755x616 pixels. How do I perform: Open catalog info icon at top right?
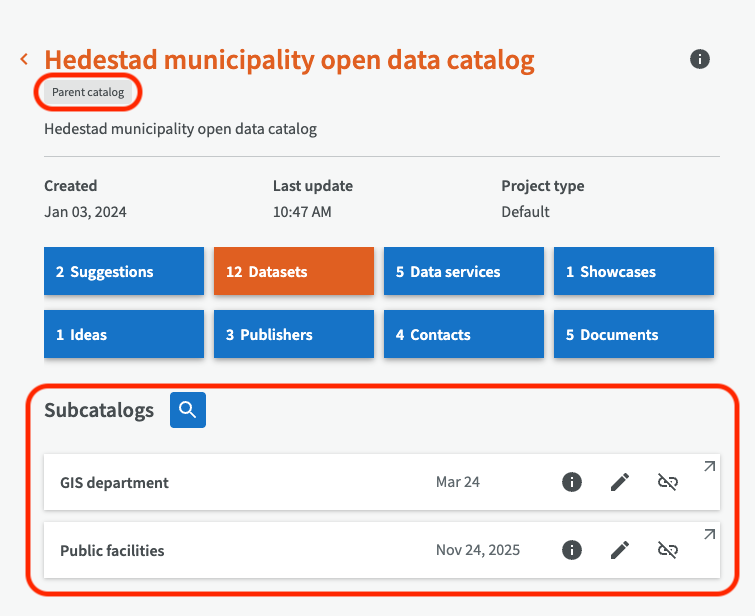pos(700,59)
